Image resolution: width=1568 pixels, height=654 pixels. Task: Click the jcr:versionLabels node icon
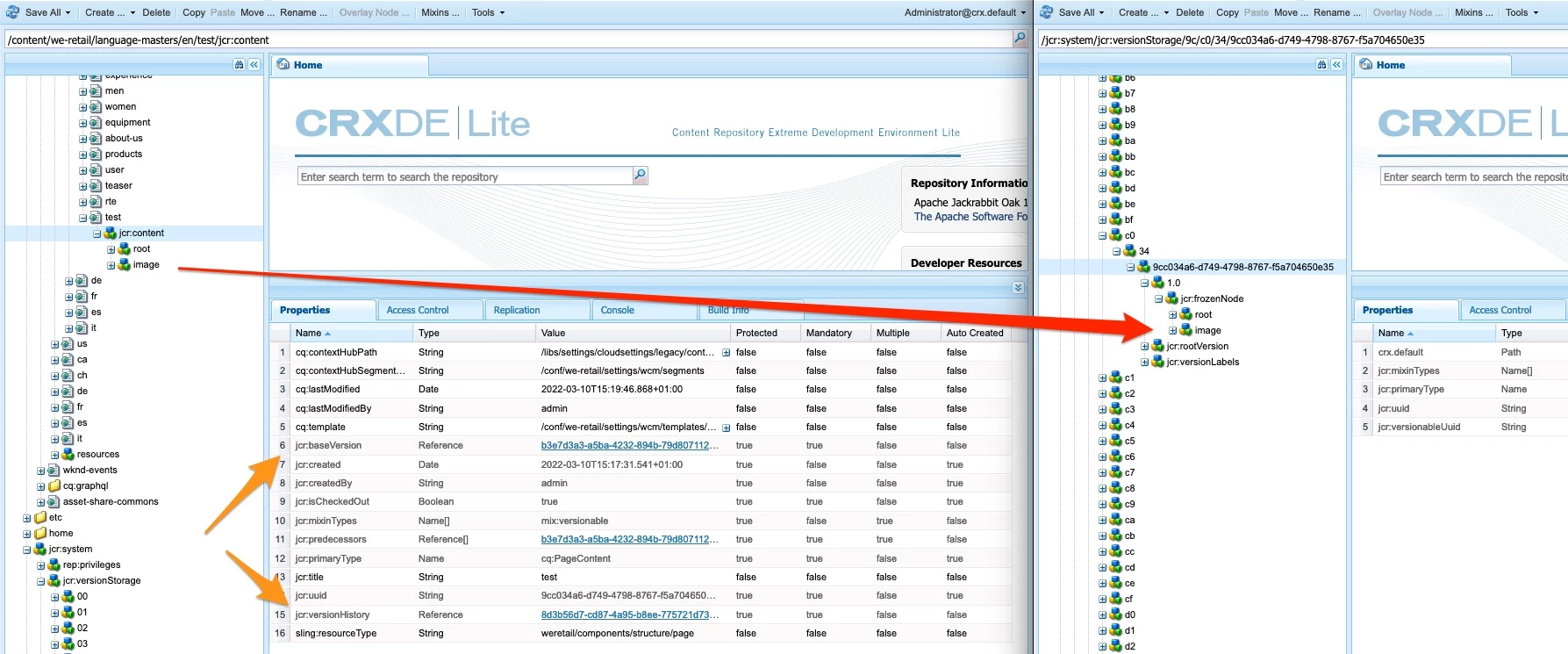[1158, 363]
